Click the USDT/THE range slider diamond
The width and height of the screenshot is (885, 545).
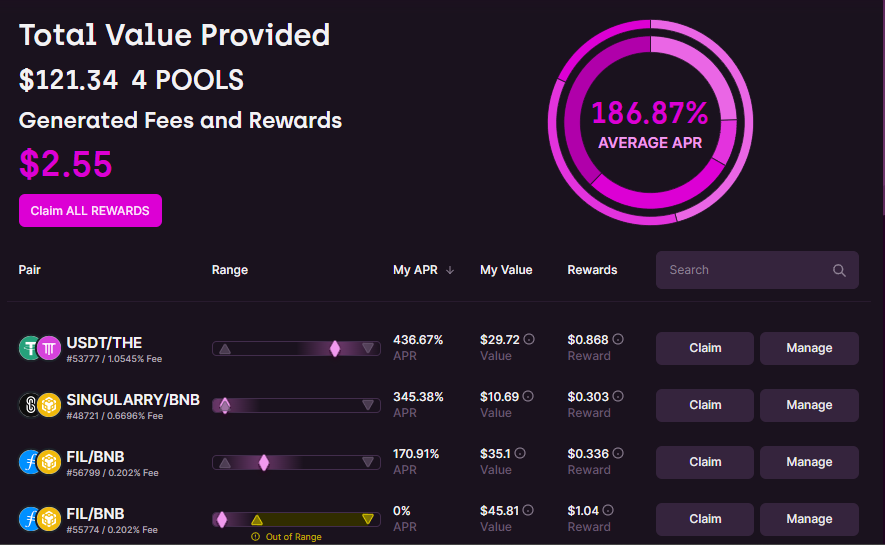(x=335, y=349)
